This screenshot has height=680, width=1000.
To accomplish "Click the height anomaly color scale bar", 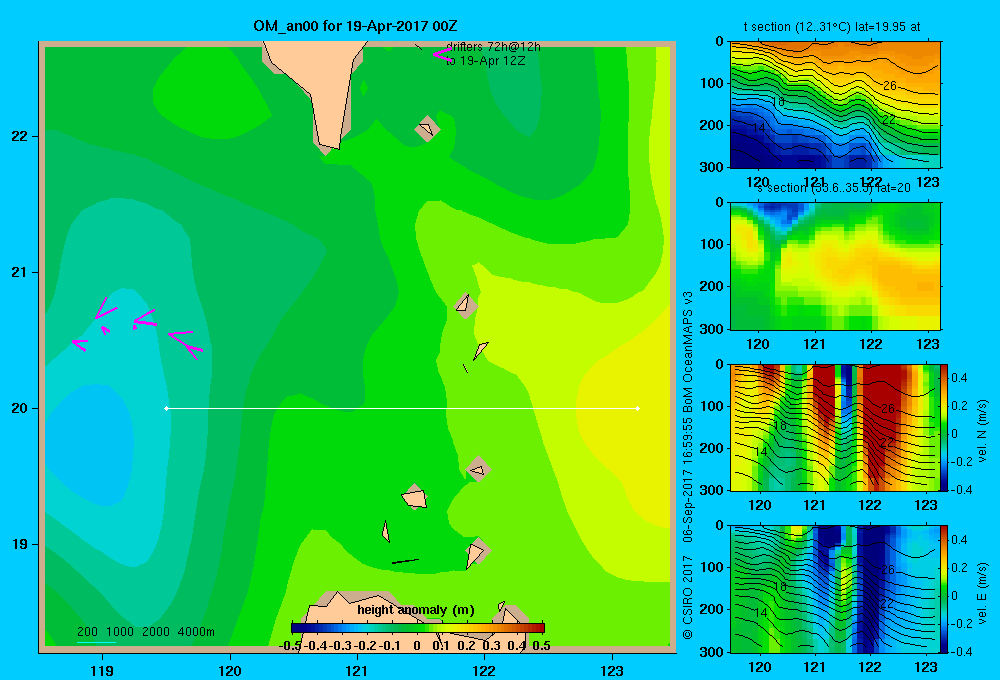I will [418, 628].
